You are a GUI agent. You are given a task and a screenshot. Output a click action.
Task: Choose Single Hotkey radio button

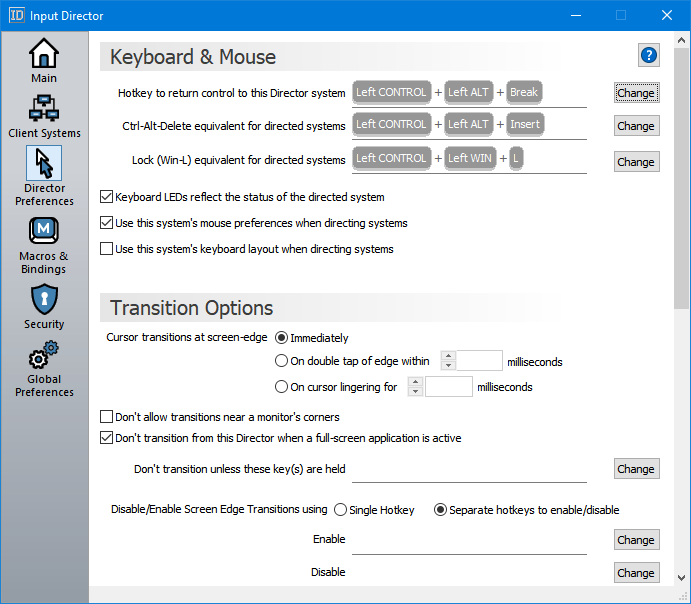pos(340,510)
